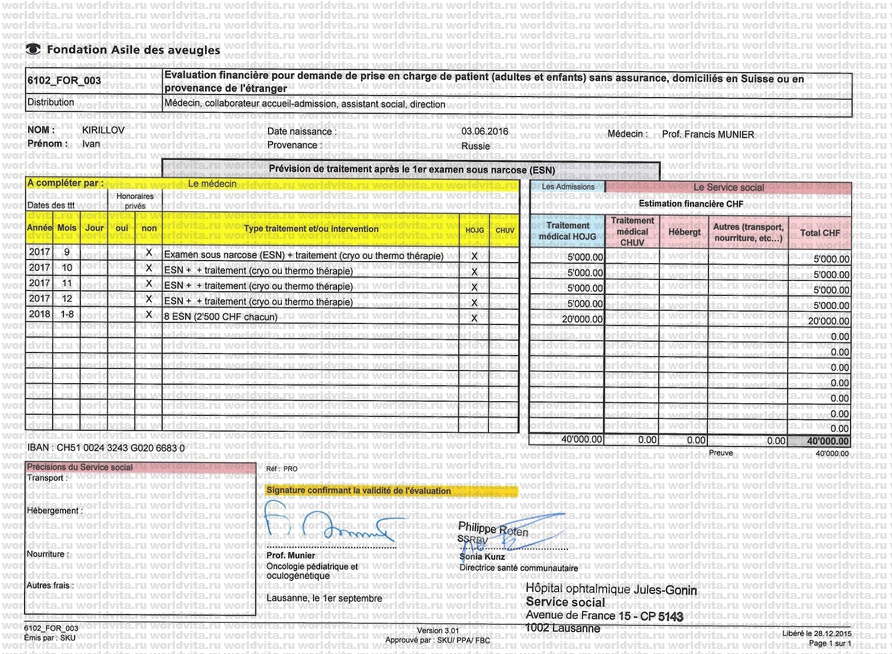The image size is (892, 654).
Task: Click the 'Traitement médical HOJG' blue column header
Action: [x=568, y=231]
